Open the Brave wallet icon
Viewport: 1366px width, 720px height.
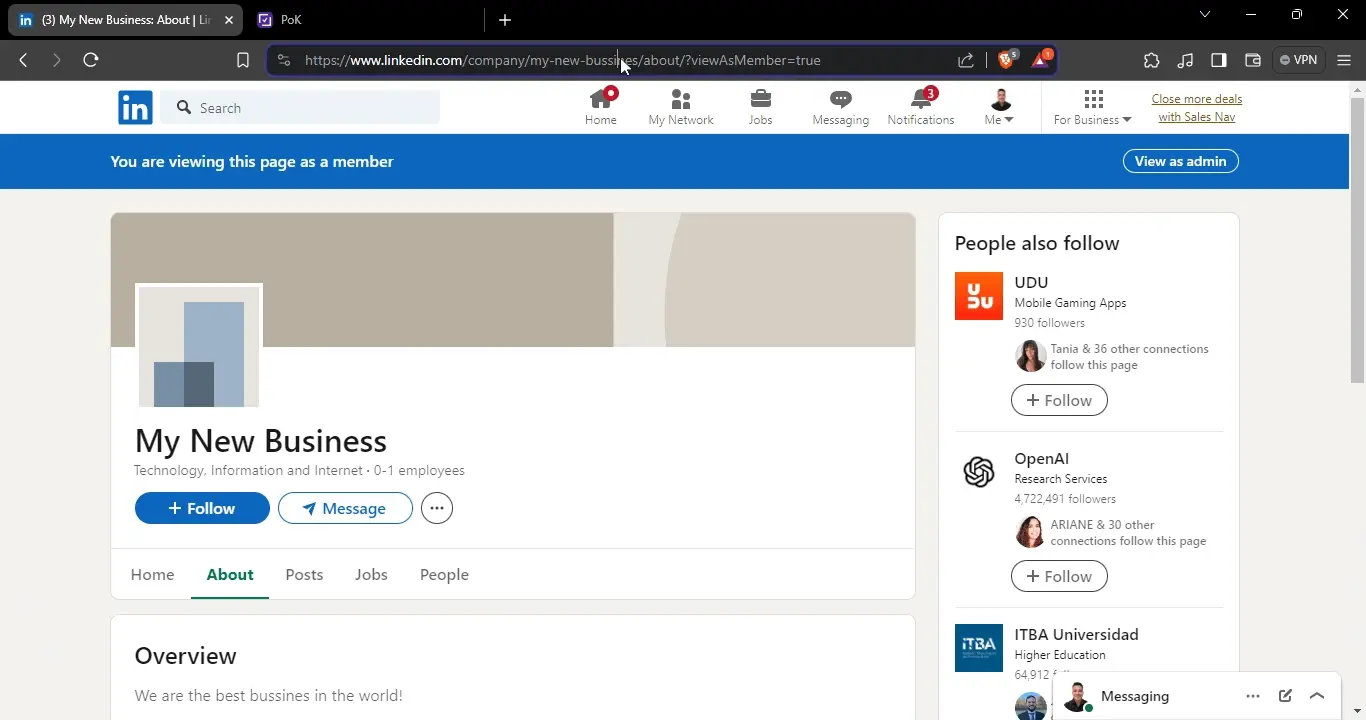[x=1252, y=60]
